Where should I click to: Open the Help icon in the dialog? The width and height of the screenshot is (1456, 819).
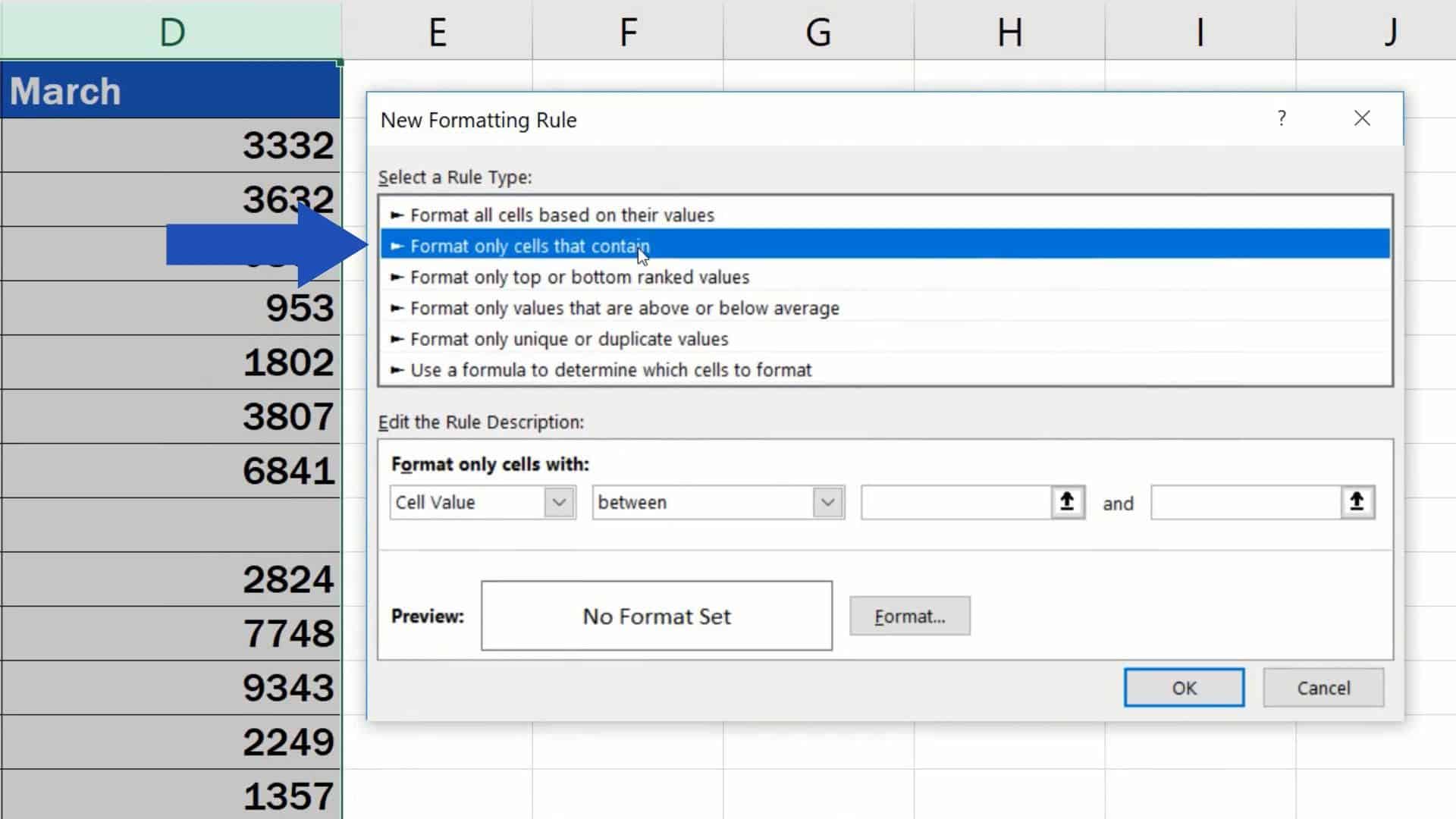click(1282, 118)
